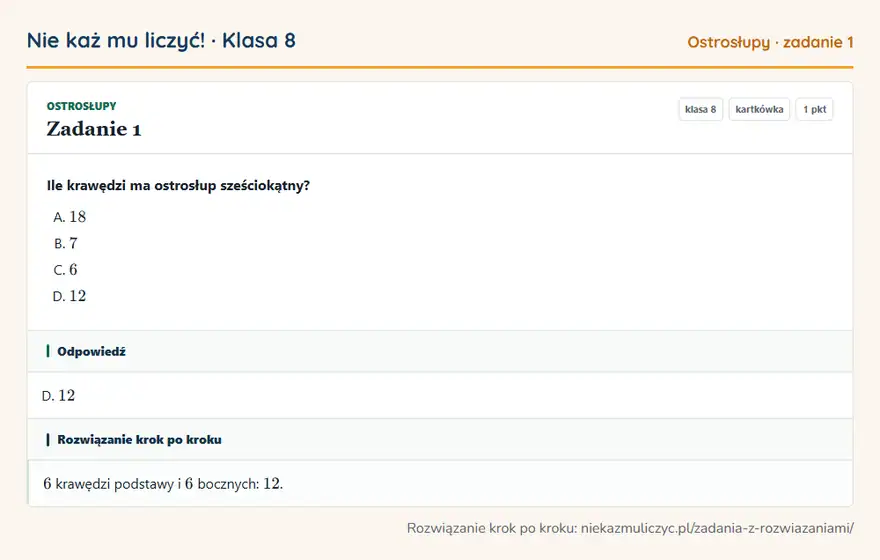Click the 'Ostrosłupy · zadanie 1' header label

pyautogui.click(x=770, y=43)
